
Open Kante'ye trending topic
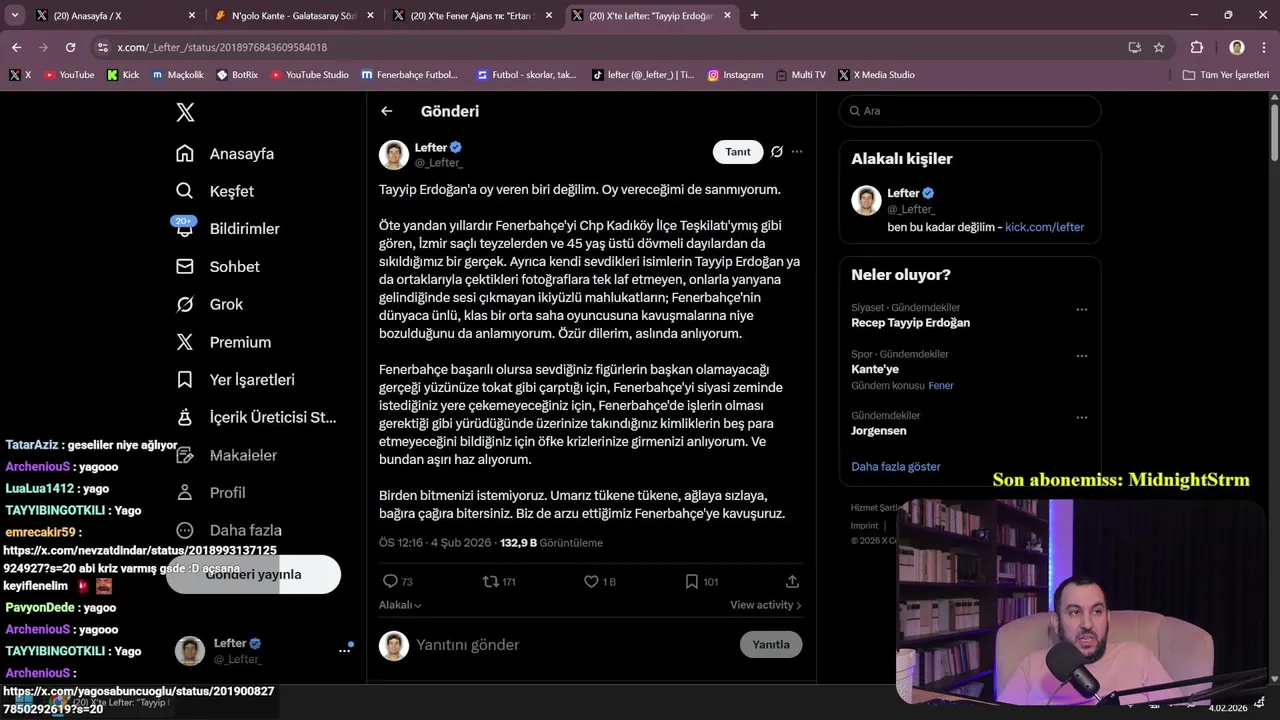click(875, 369)
